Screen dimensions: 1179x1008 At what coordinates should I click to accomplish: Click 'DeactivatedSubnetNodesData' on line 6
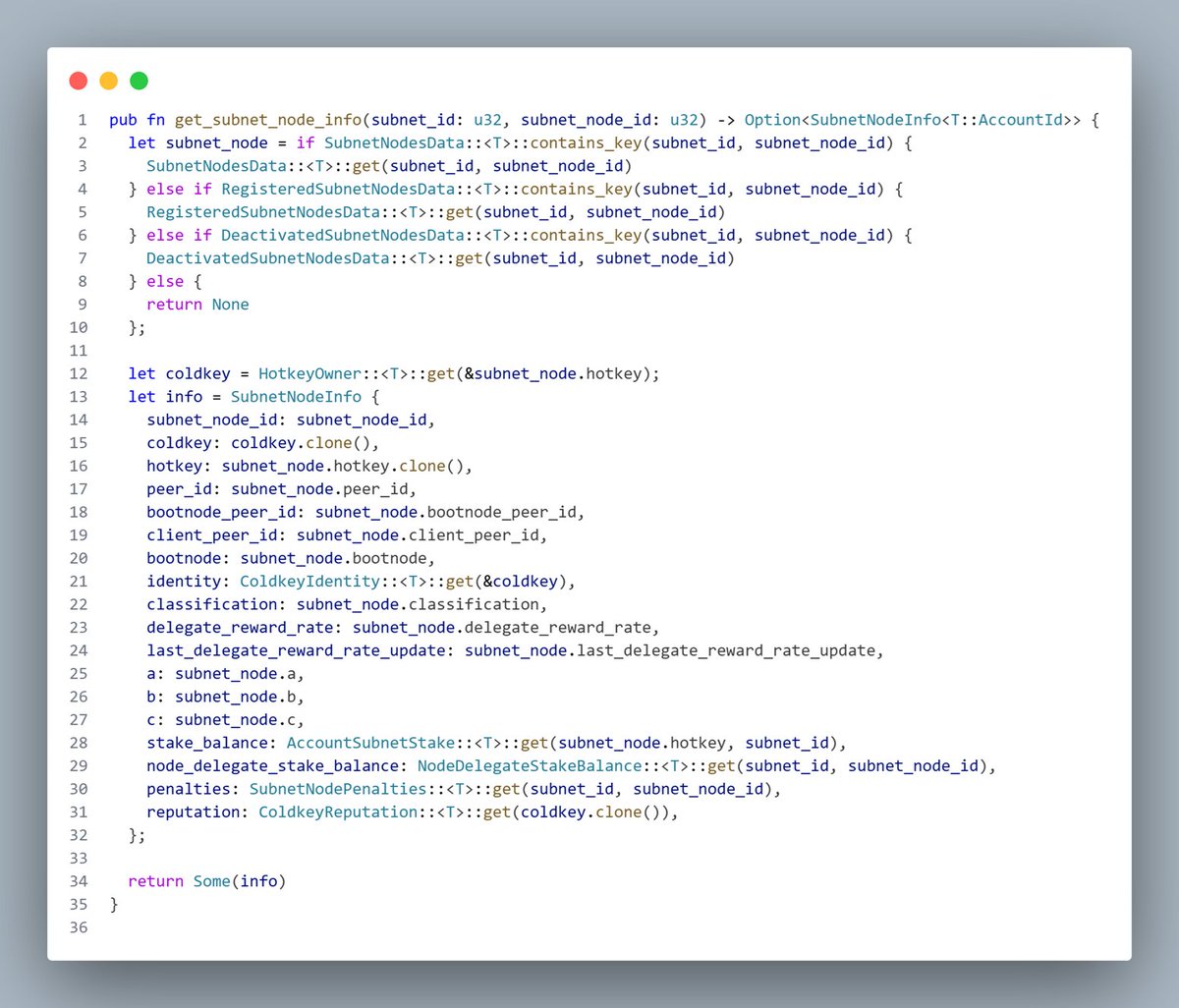tap(343, 235)
